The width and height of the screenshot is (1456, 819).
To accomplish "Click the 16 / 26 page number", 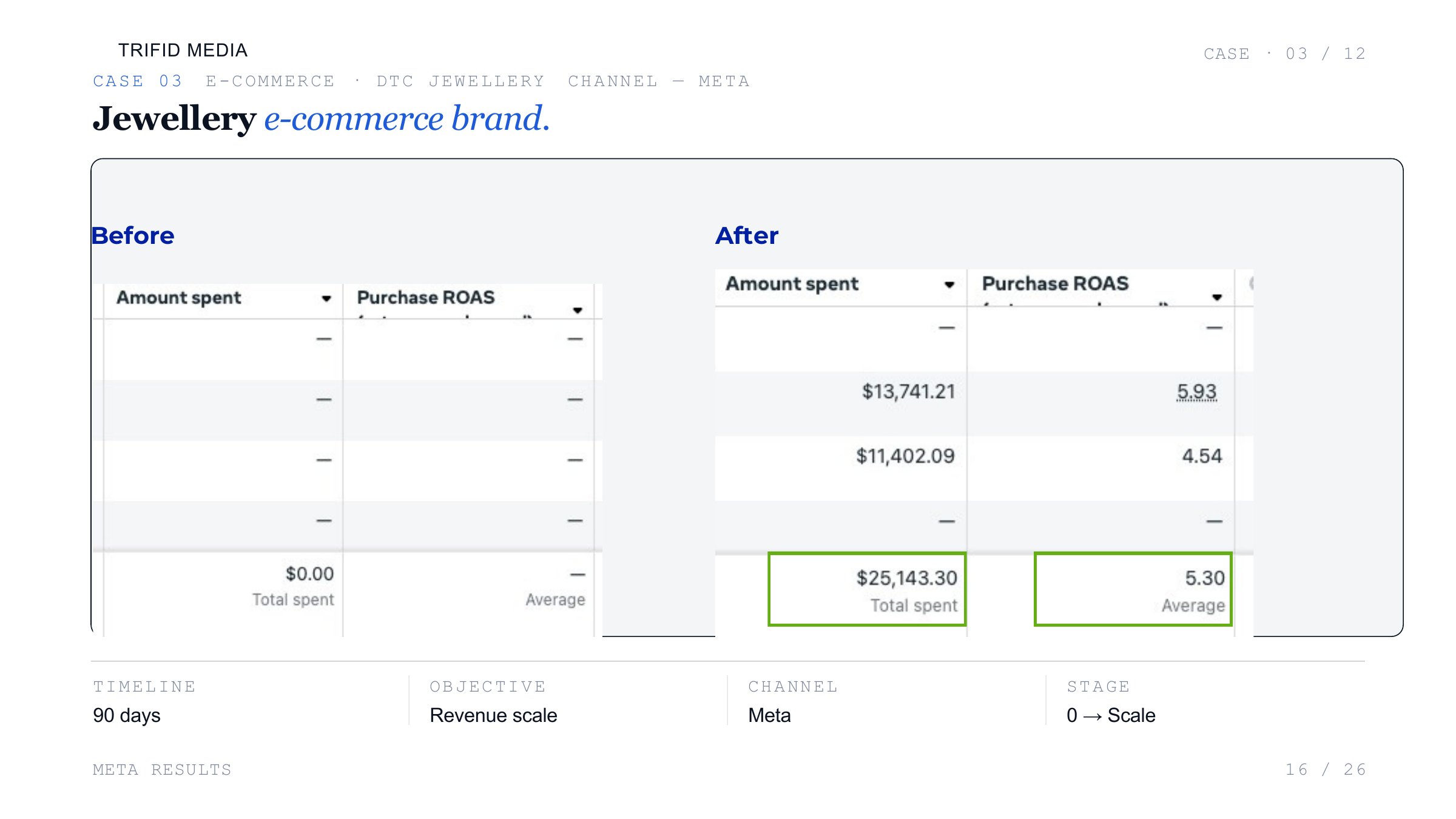I will pos(1326,770).
